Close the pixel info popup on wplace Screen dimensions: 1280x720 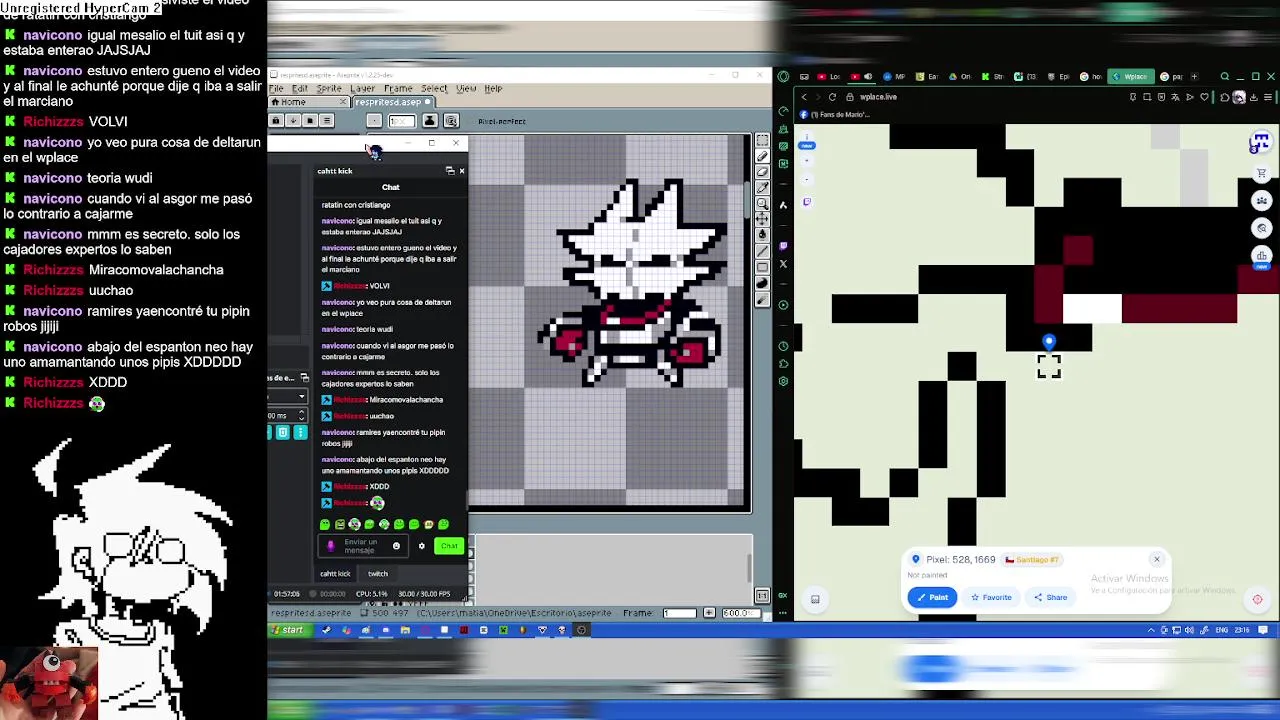click(1157, 560)
